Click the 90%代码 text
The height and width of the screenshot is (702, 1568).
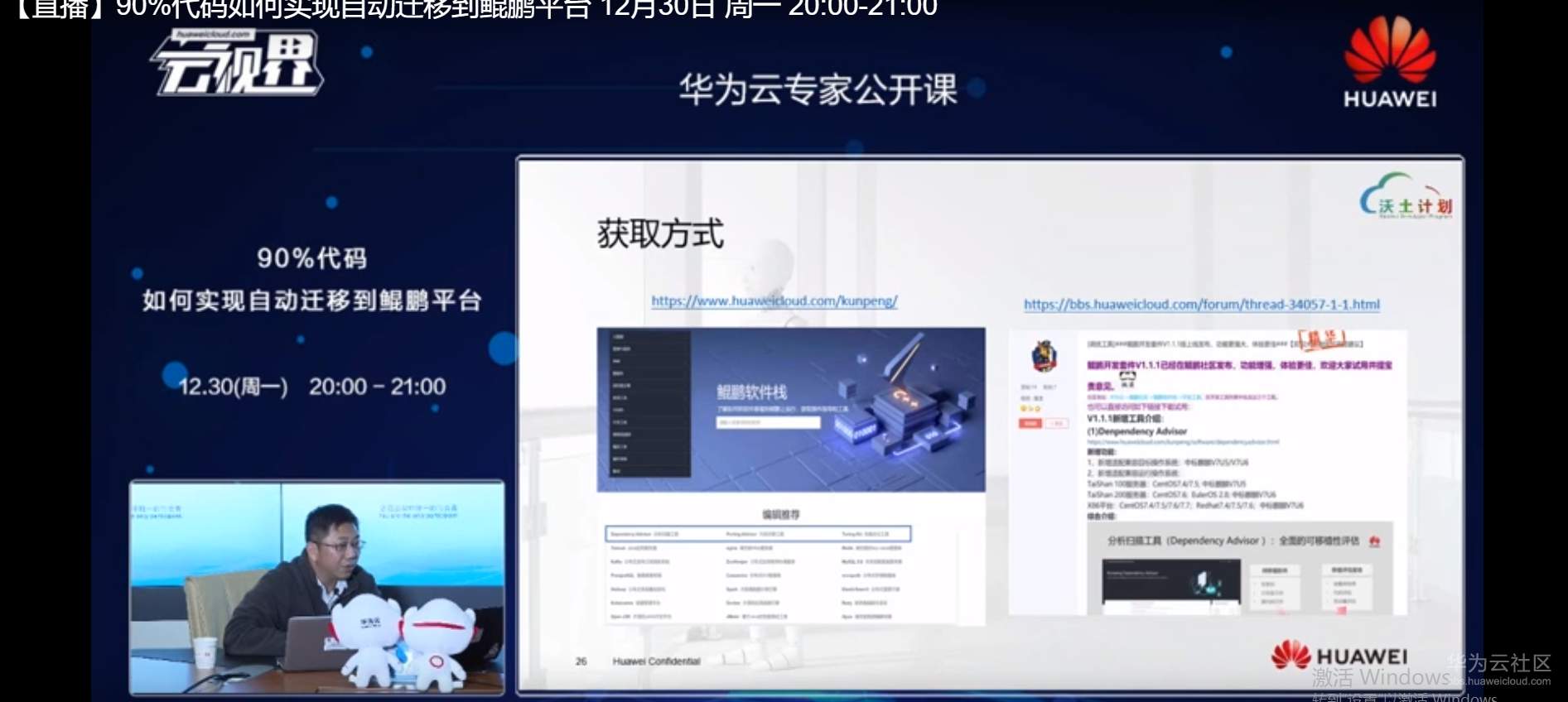pyautogui.click(x=312, y=258)
